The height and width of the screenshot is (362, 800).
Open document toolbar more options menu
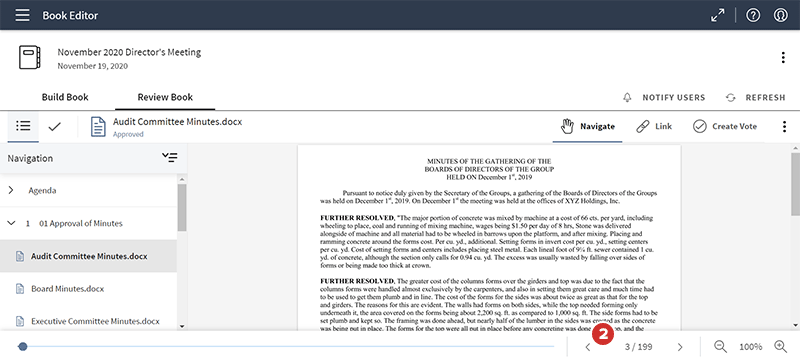coord(784,126)
